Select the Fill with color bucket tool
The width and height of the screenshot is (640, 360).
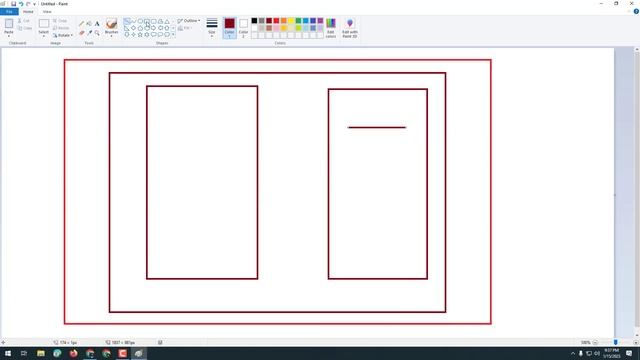pos(89,24)
